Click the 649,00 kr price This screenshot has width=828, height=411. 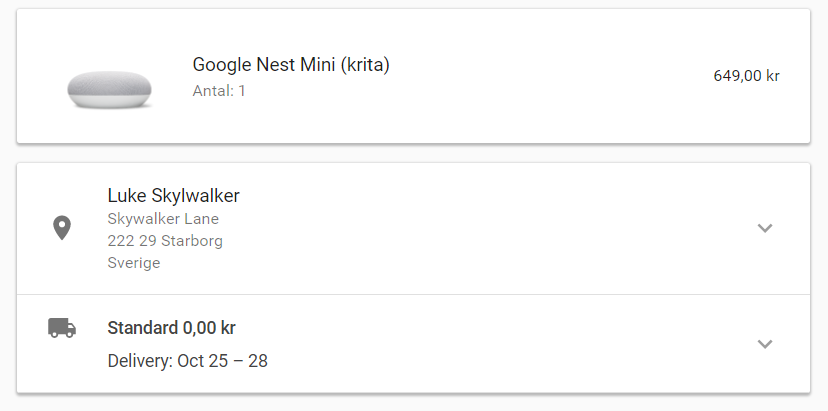coord(746,76)
